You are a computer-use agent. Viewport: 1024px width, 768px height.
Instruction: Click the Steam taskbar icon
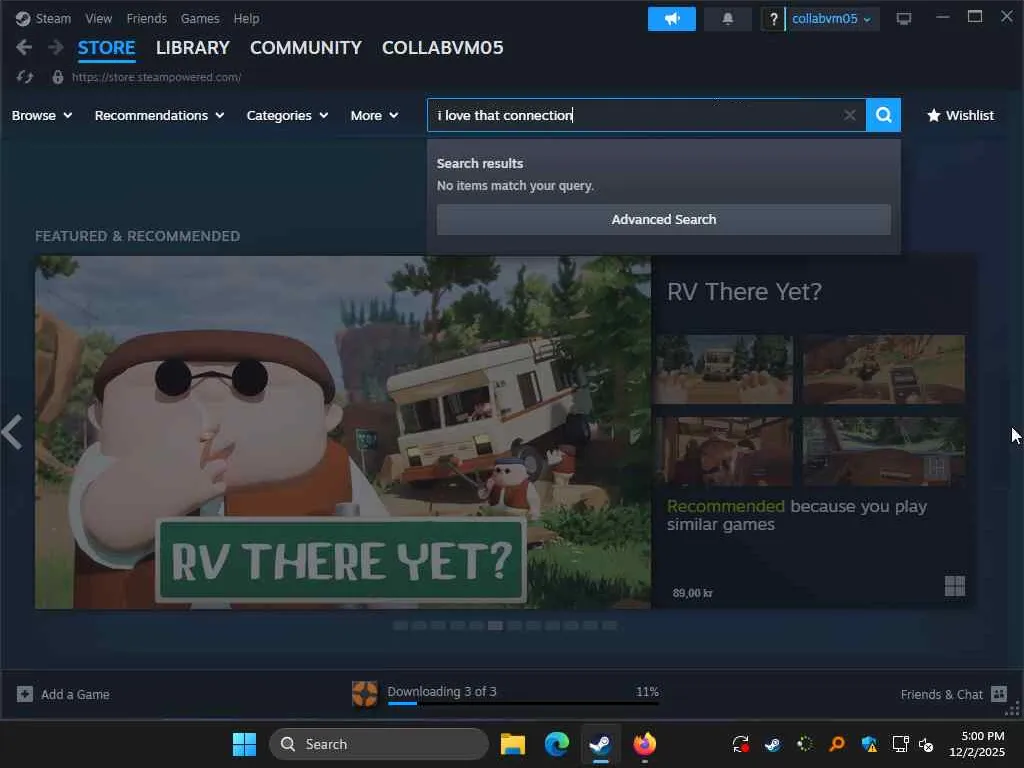[x=600, y=744]
